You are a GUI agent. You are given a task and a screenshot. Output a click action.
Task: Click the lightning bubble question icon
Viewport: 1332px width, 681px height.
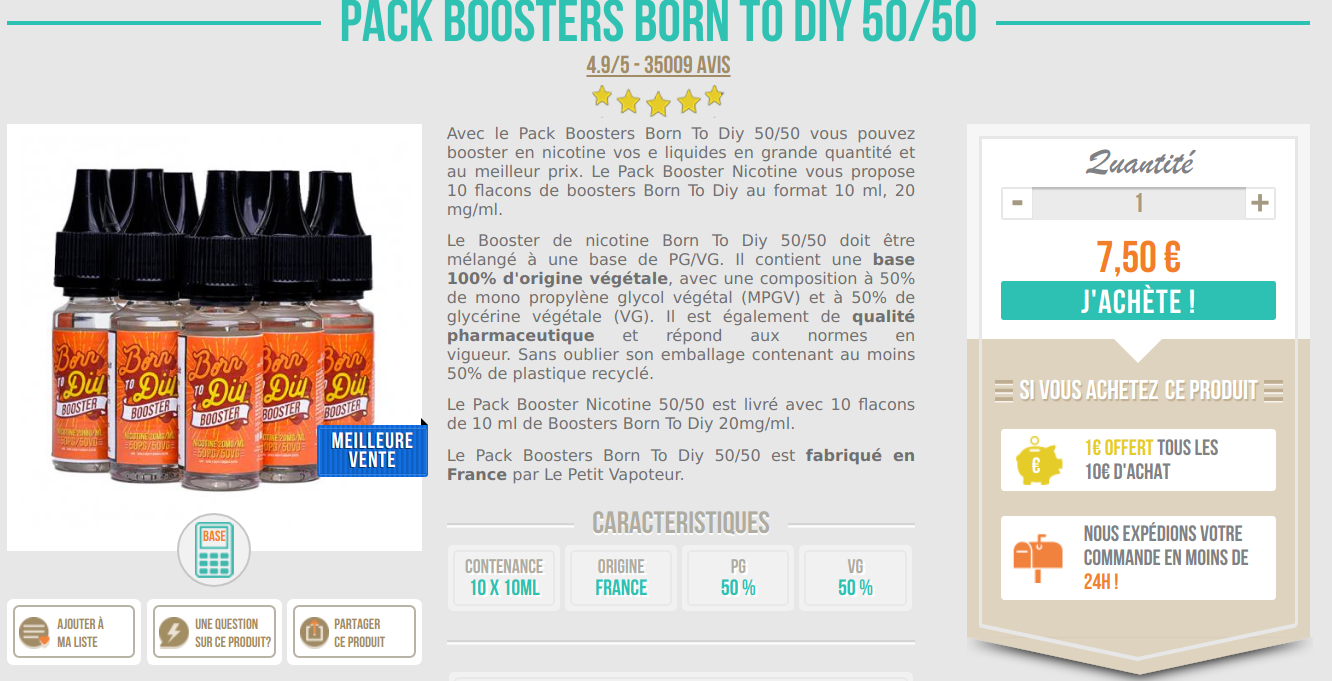[174, 632]
